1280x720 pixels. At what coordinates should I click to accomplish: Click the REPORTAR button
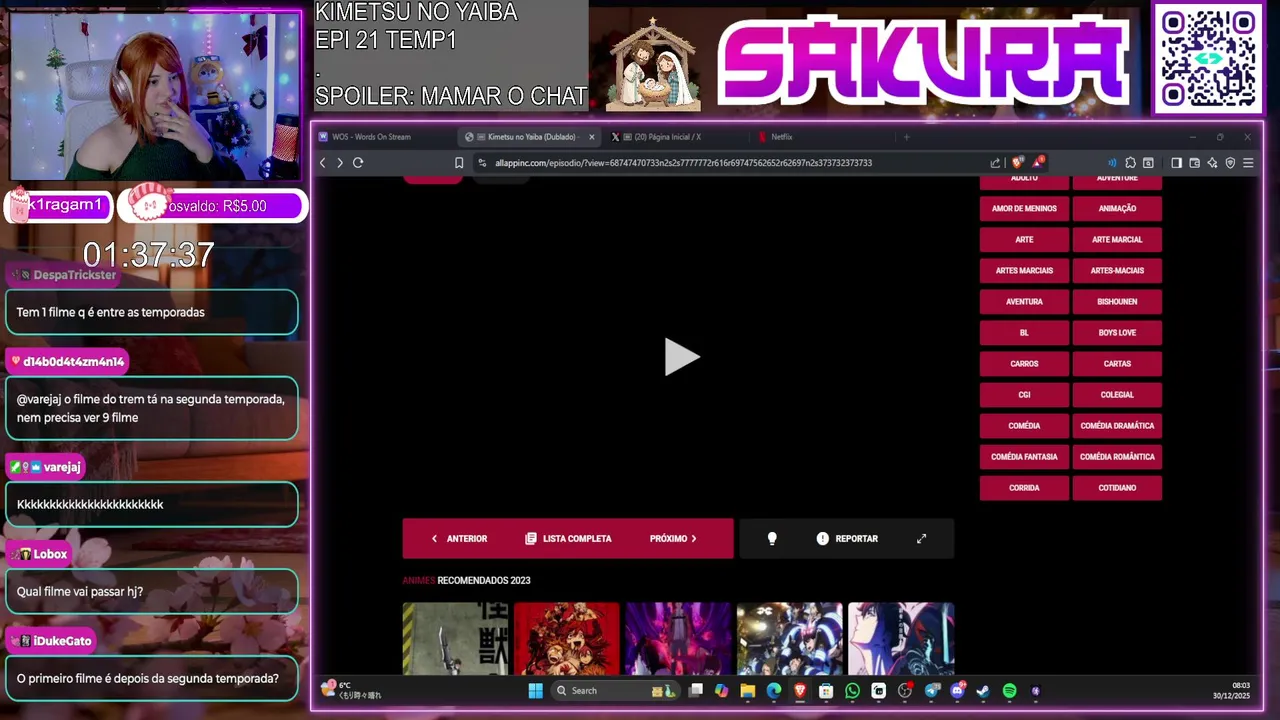click(x=847, y=538)
